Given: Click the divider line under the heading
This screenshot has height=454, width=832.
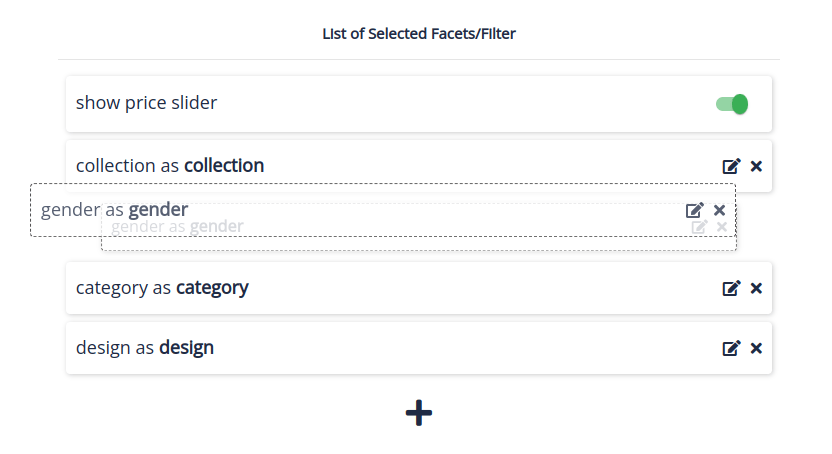Looking at the screenshot, I should click(418, 59).
